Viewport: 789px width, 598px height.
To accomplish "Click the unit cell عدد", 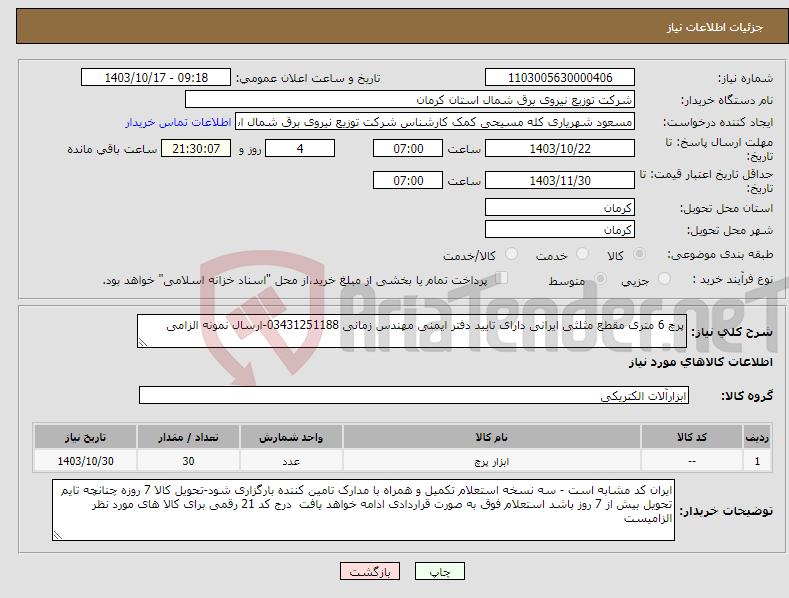I will 291,461.
